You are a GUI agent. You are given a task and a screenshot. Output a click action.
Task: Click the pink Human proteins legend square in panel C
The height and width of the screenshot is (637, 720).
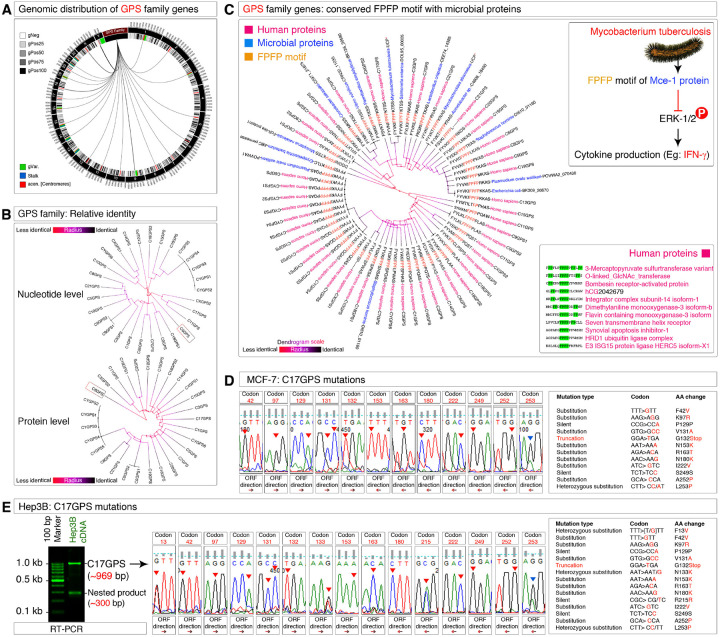(x=248, y=30)
